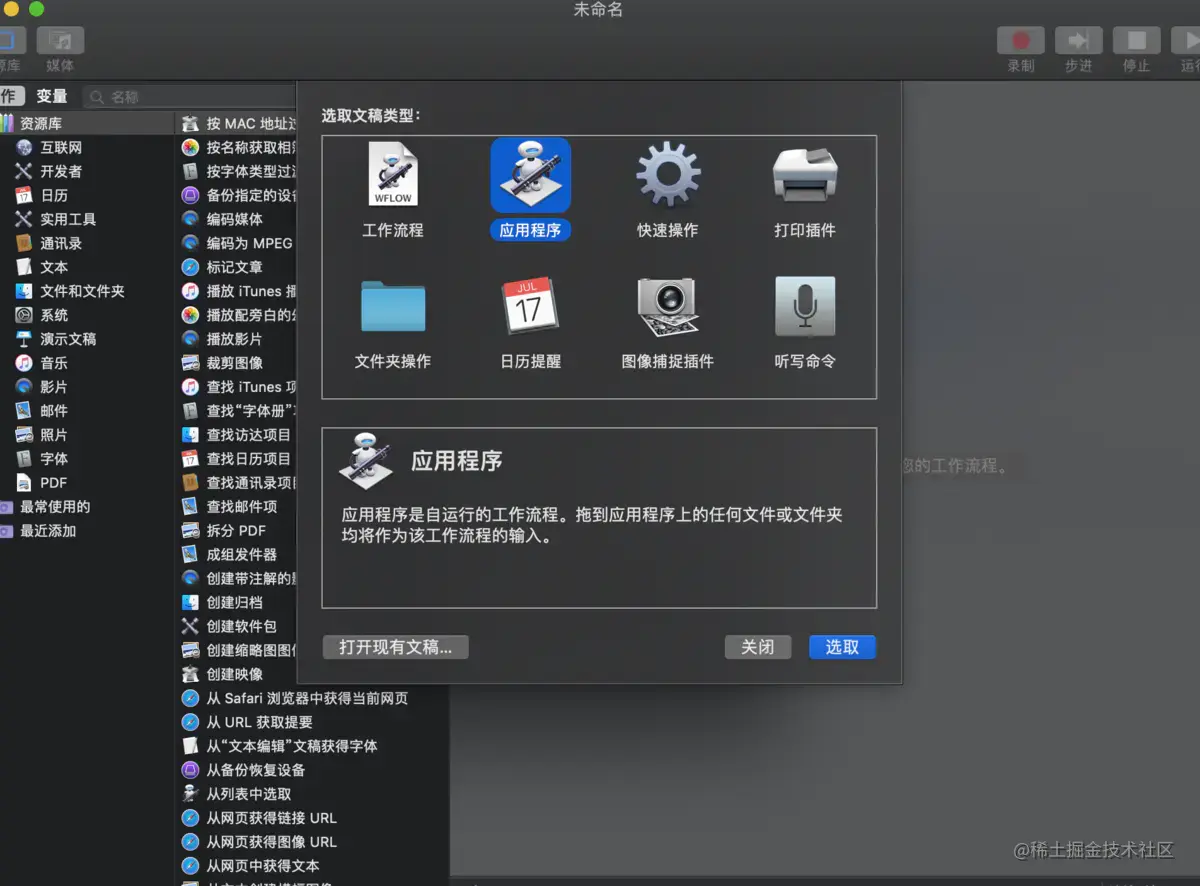
Task: Select the 按 MAC 地址 action row
Action: click(237, 123)
